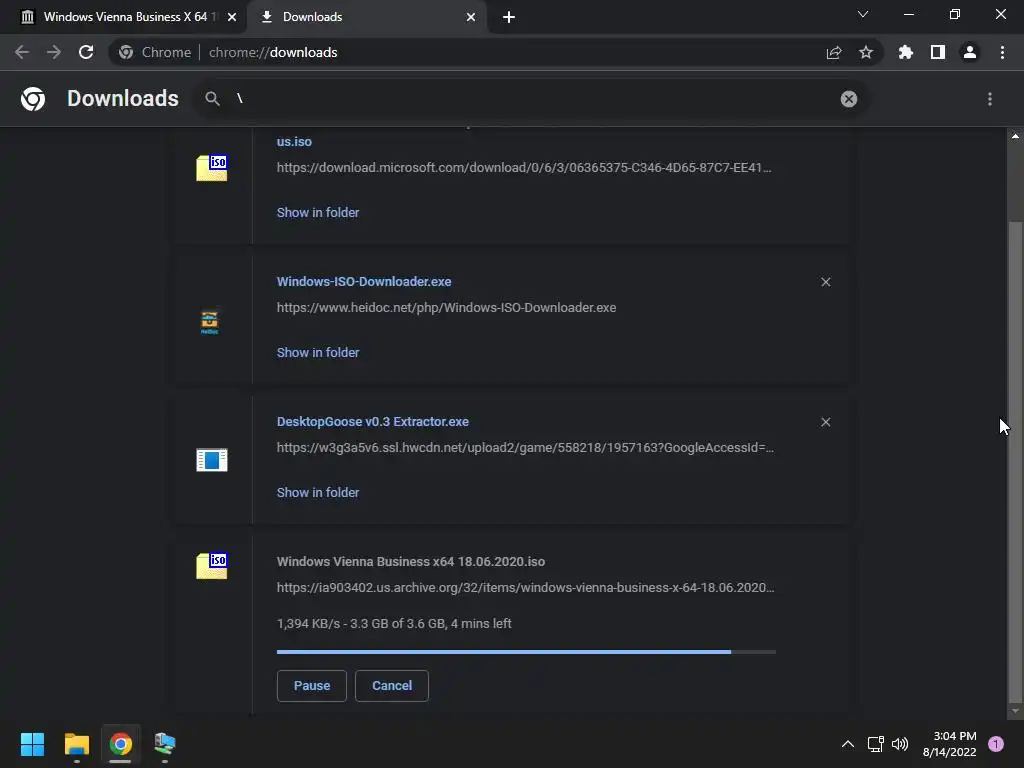Focus the search downloads field
The image size is (1024, 768).
coord(532,99)
